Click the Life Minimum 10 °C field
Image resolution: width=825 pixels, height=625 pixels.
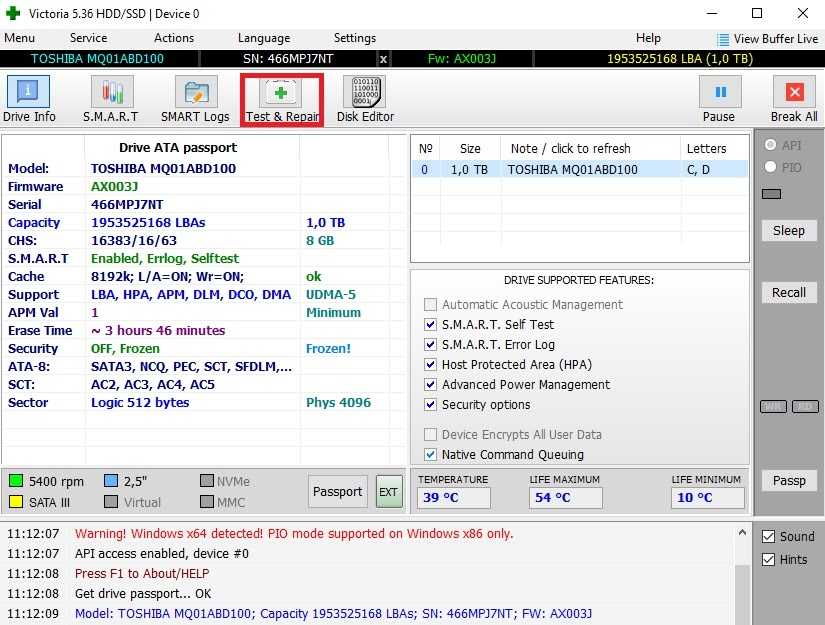708,498
